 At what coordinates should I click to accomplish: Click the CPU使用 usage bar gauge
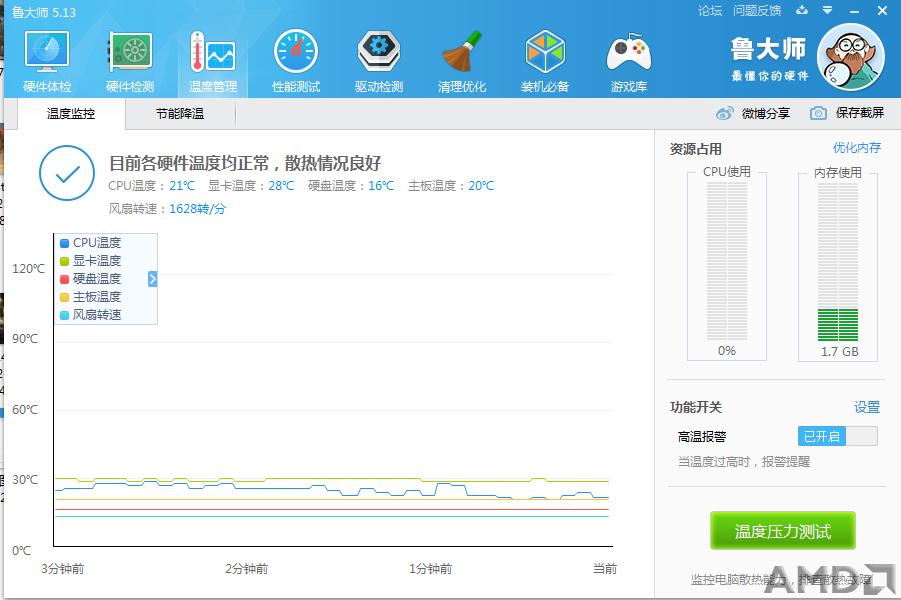tap(727, 261)
